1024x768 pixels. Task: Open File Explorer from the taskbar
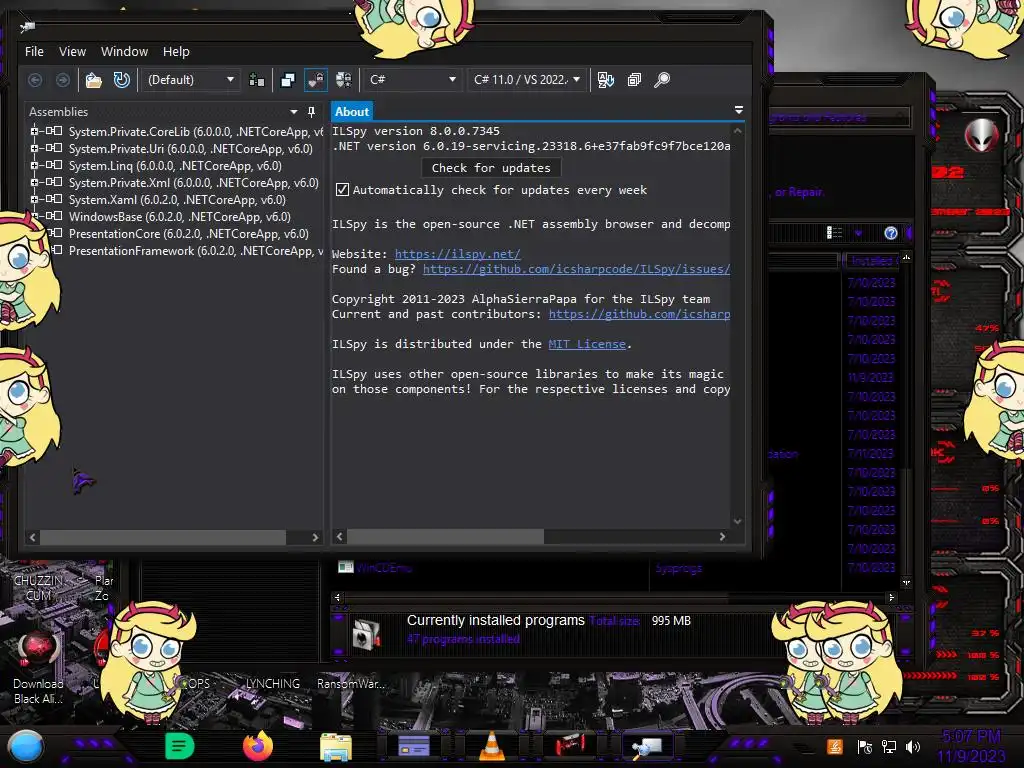tap(336, 747)
